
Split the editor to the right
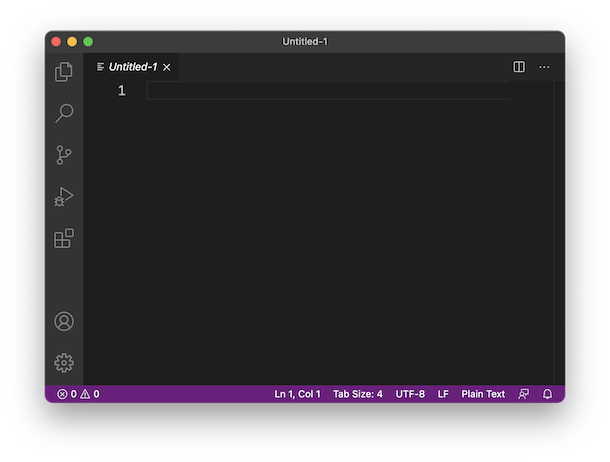(519, 67)
